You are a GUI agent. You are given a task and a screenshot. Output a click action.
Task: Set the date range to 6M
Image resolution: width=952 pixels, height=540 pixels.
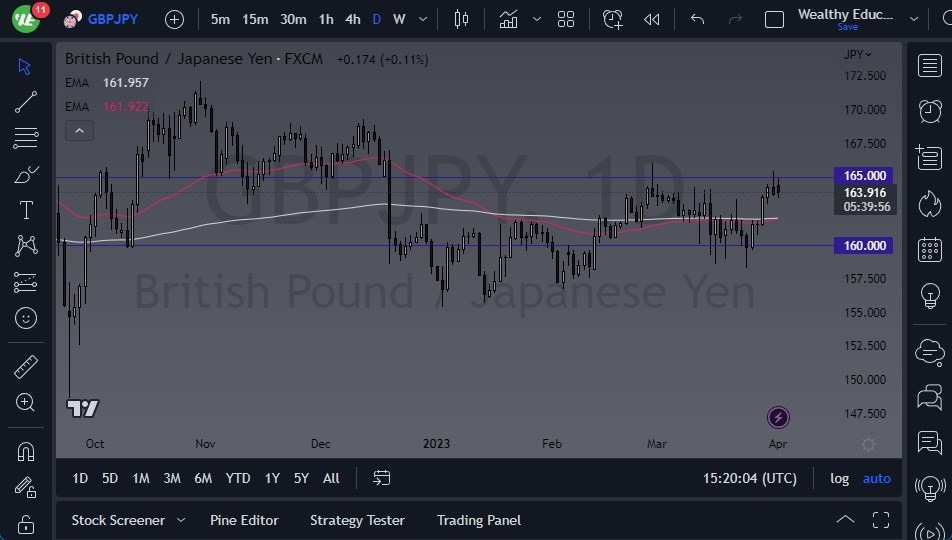point(203,479)
